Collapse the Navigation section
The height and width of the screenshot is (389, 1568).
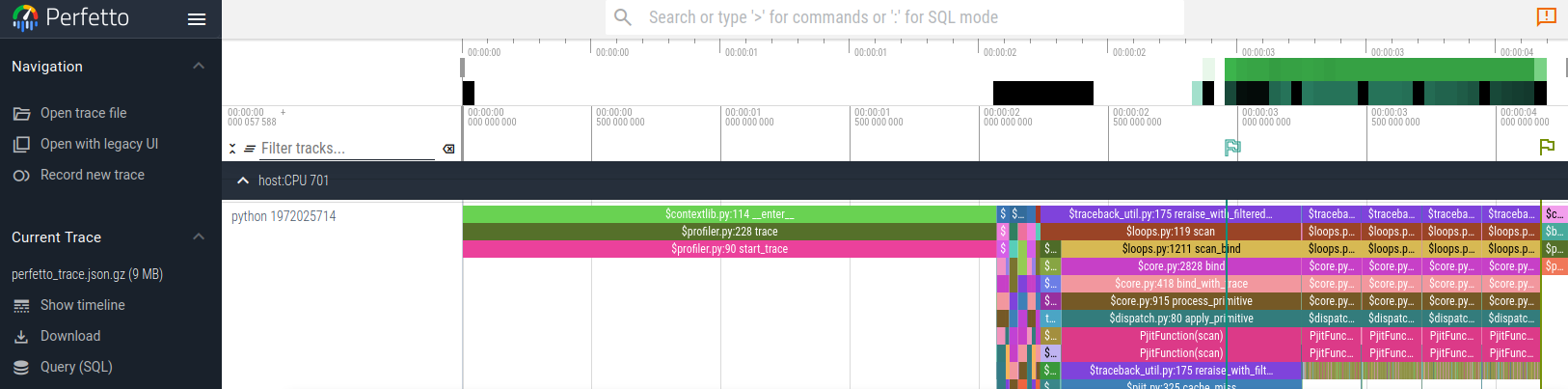coord(199,67)
